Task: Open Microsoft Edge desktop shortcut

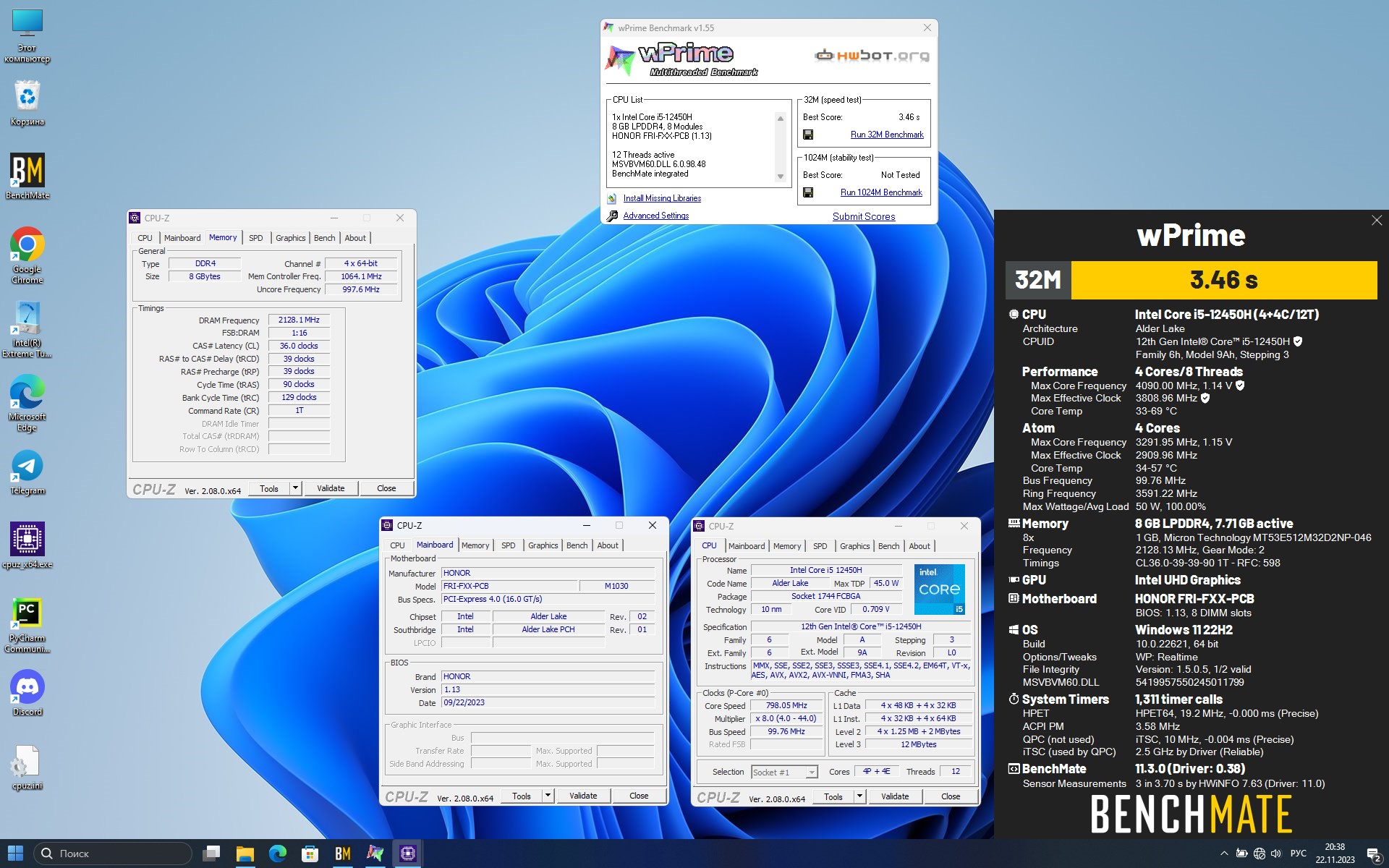Action: [27, 404]
